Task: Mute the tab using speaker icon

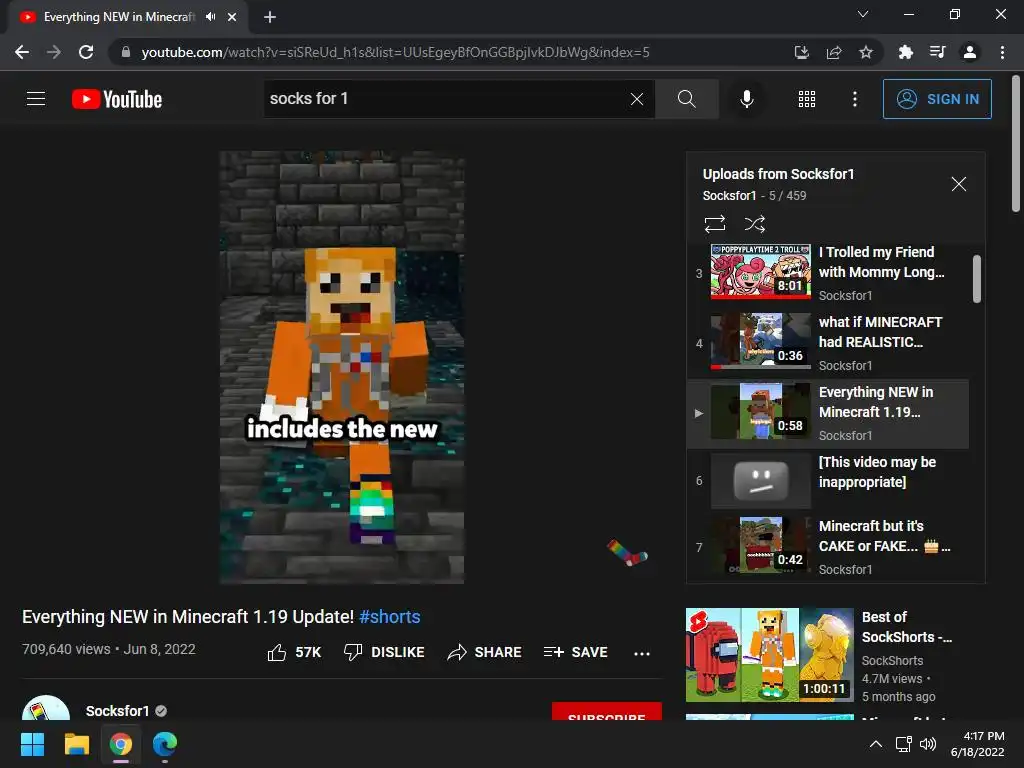Action: (x=210, y=17)
